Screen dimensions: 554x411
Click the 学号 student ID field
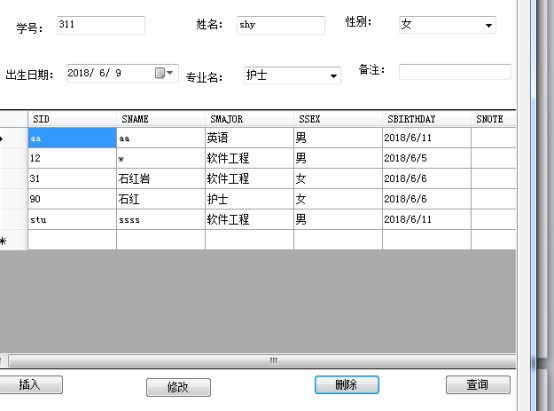[101, 25]
